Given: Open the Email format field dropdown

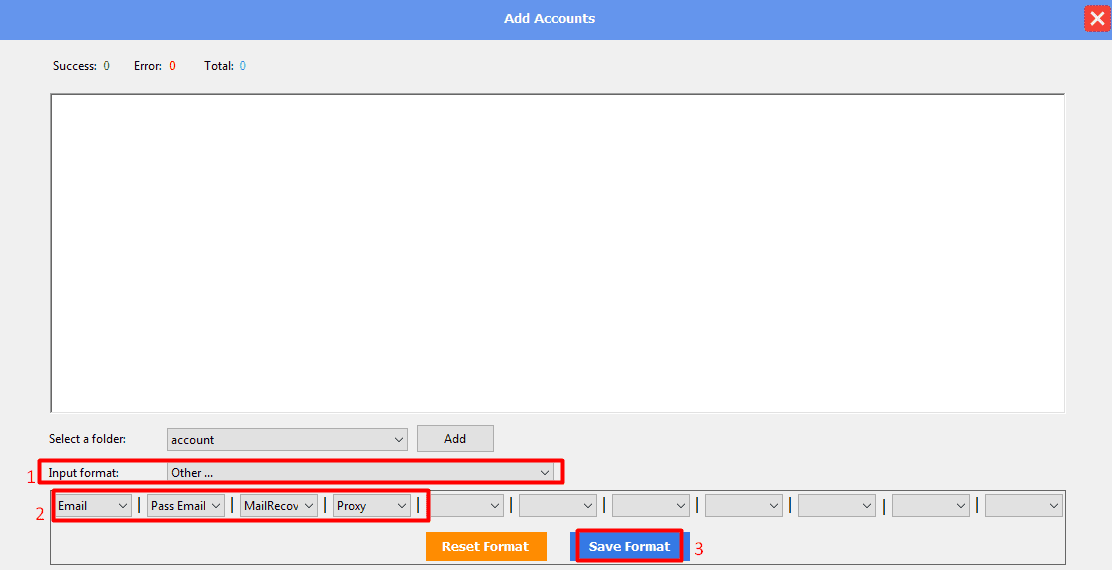Looking at the screenshot, I should coord(93,506).
